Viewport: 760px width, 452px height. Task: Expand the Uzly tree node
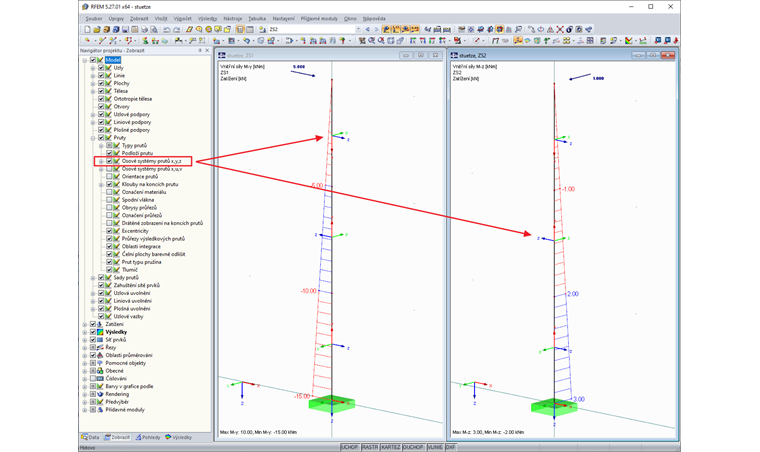coord(93,68)
